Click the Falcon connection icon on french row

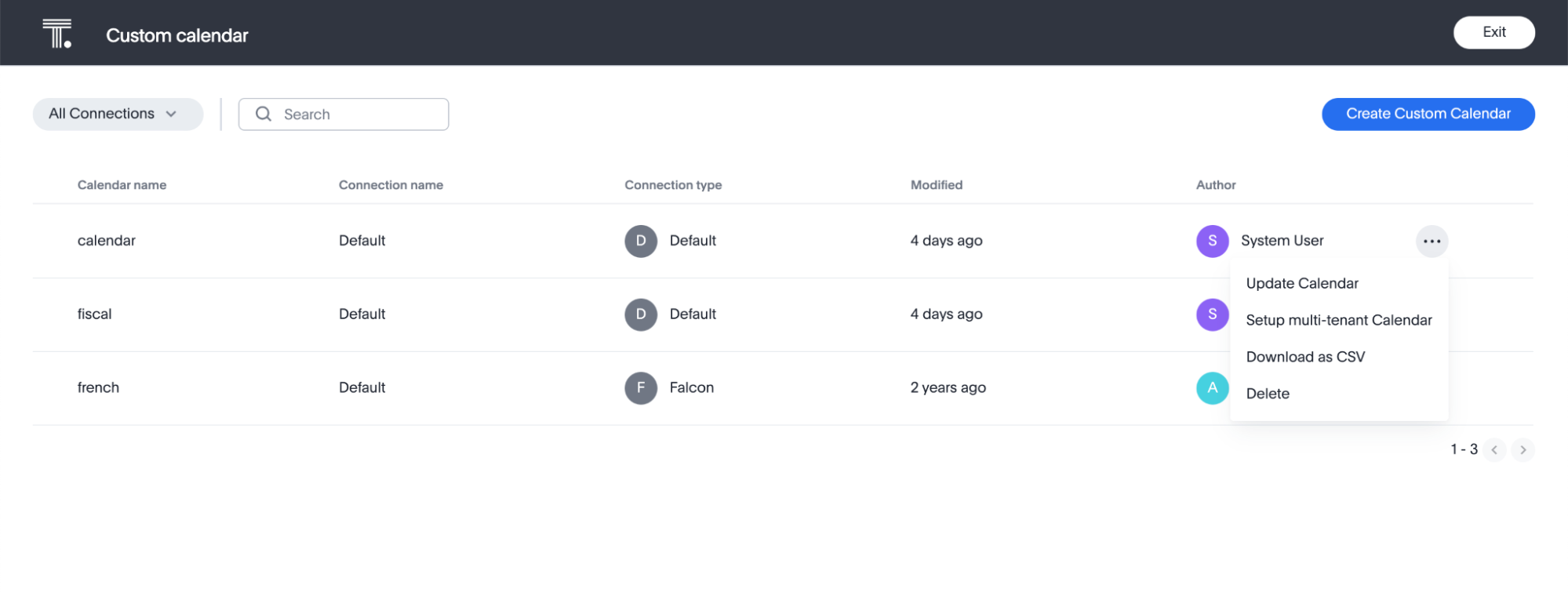(641, 387)
